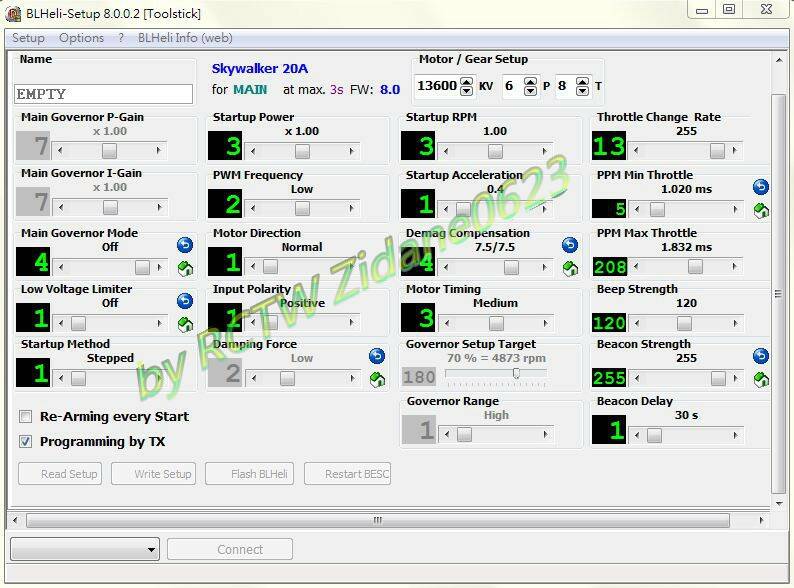
Task: Click the vertical scrollbar down arrow
Action: coord(779,503)
